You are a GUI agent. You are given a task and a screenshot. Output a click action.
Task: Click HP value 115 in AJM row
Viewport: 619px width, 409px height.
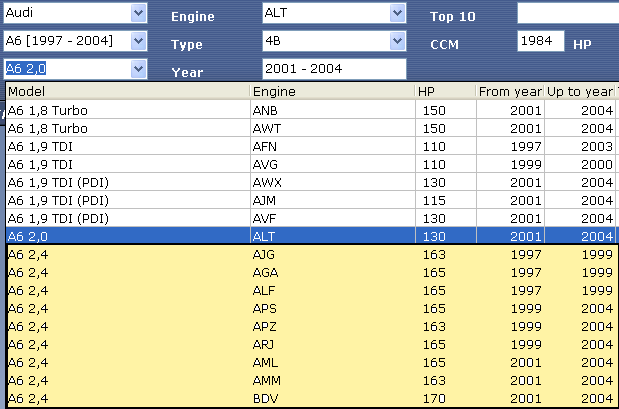434,201
